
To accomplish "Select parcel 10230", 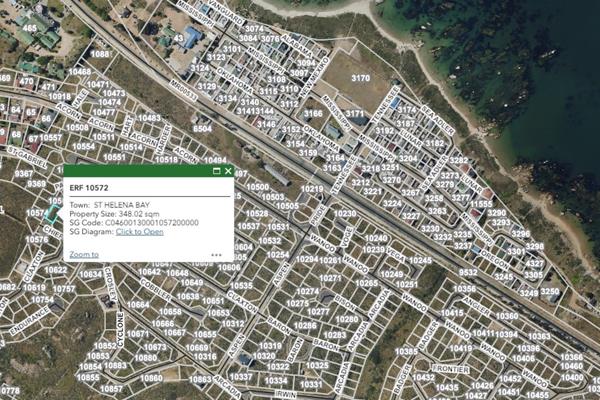I will [x=346, y=213].
